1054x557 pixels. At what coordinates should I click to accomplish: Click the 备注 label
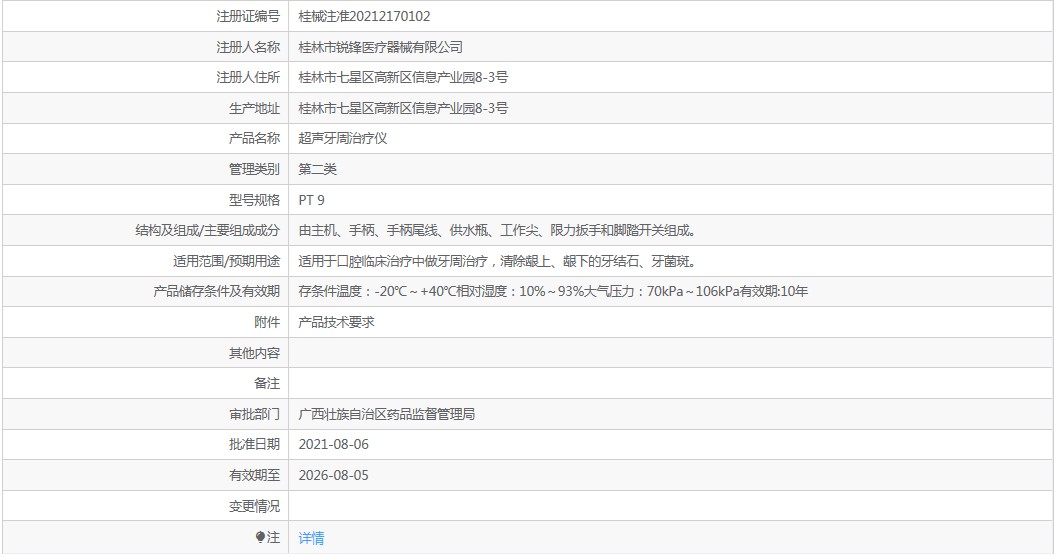[x=267, y=384]
